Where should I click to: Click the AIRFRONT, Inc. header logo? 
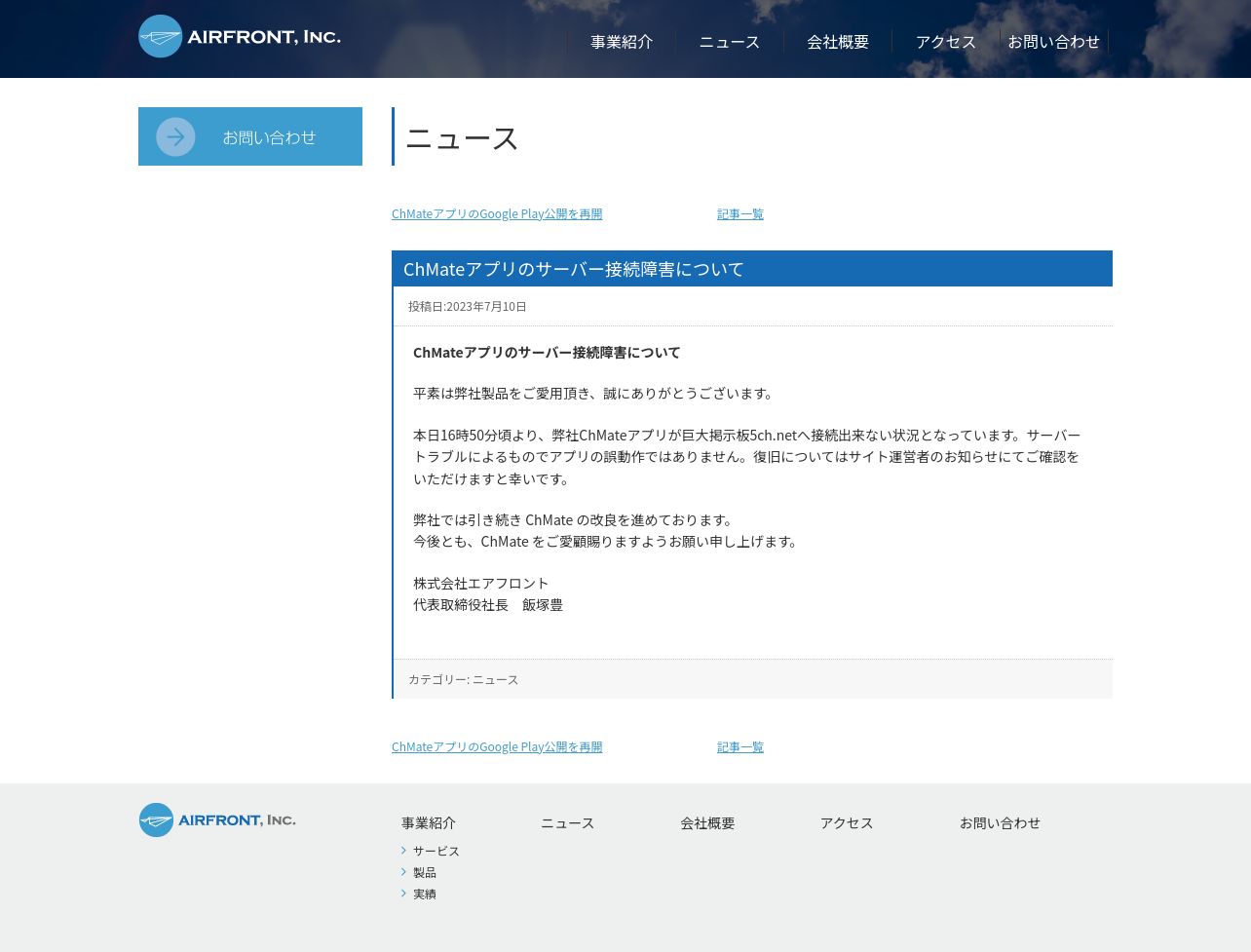tap(240, 36)
